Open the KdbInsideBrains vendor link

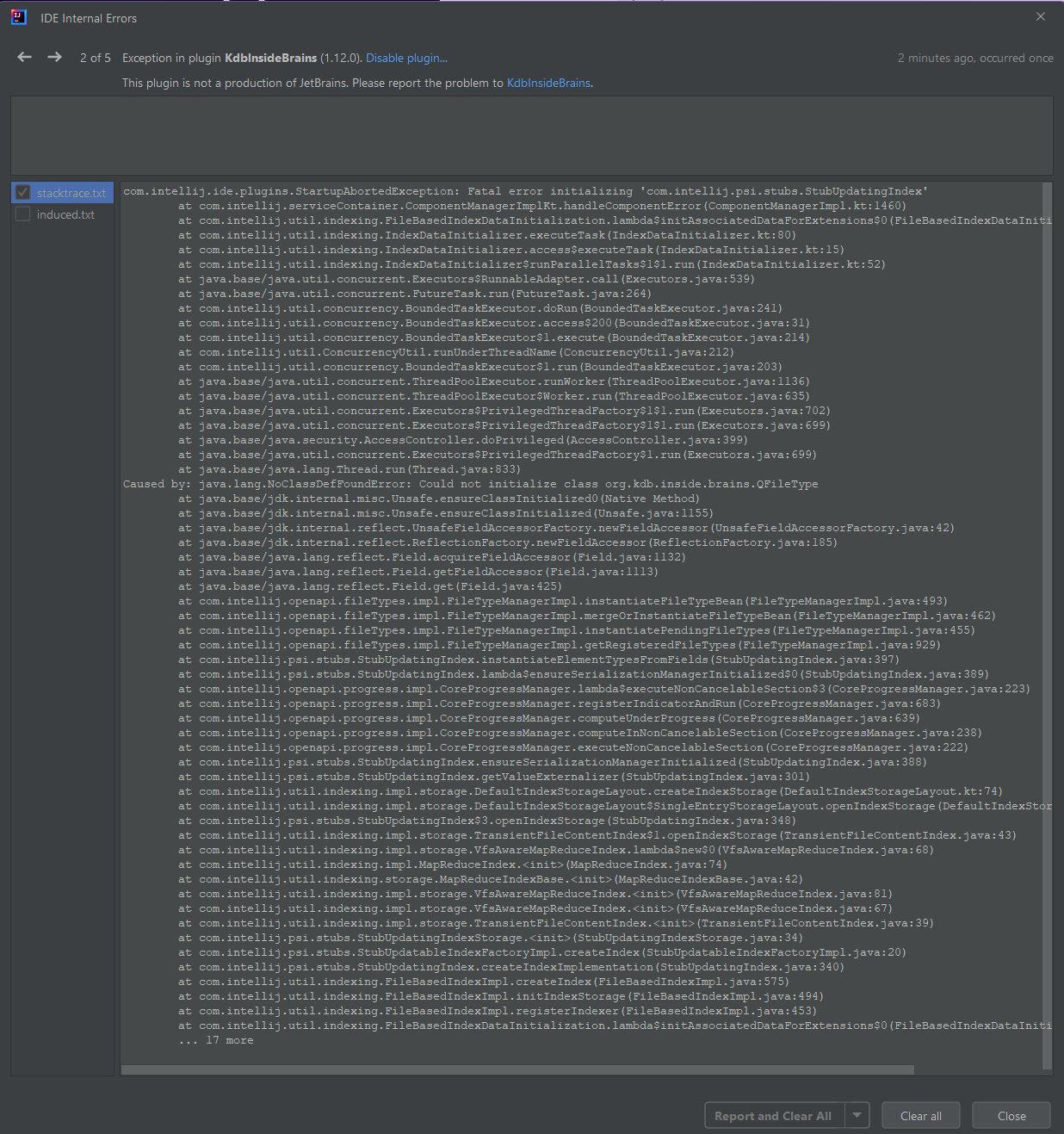548,83
